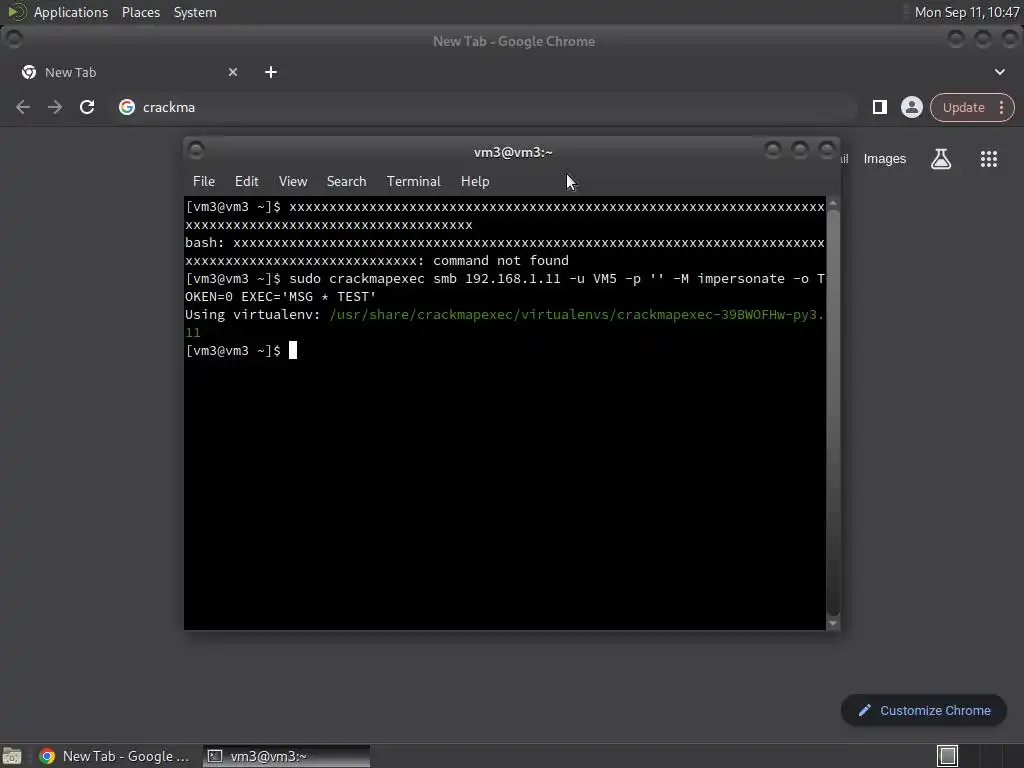
Task: Click terminal scrollbar down arrow
Action: tap(833, 623)
